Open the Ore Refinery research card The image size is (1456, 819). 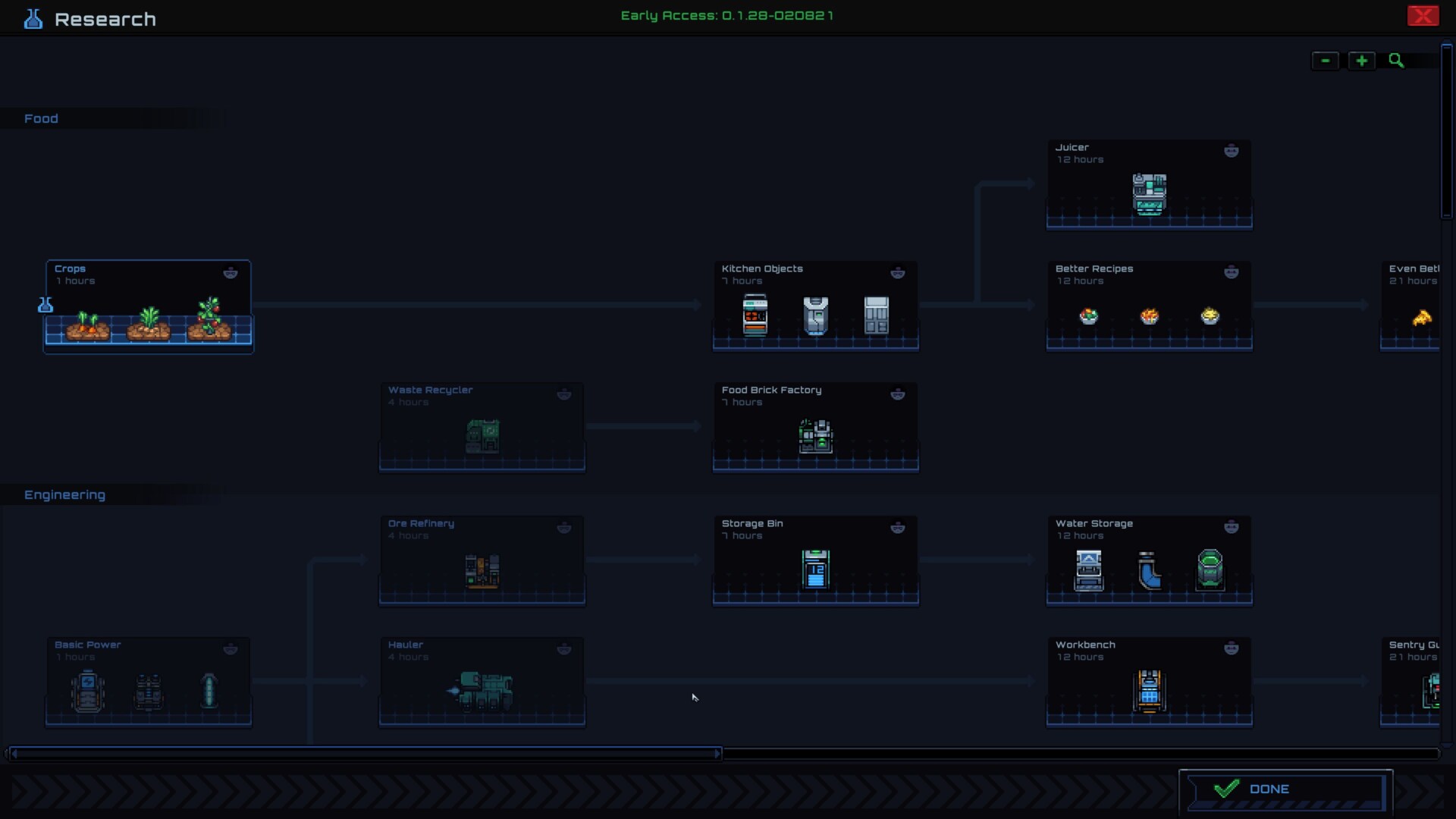(482, 560)
